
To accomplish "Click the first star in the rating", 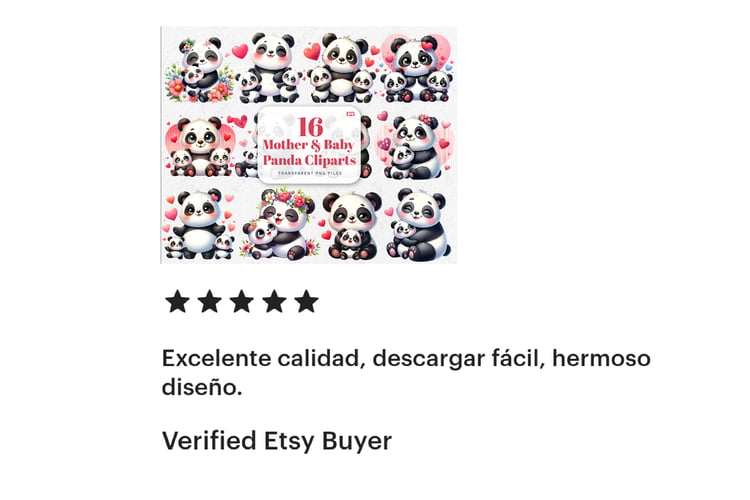I will point(177,301).
